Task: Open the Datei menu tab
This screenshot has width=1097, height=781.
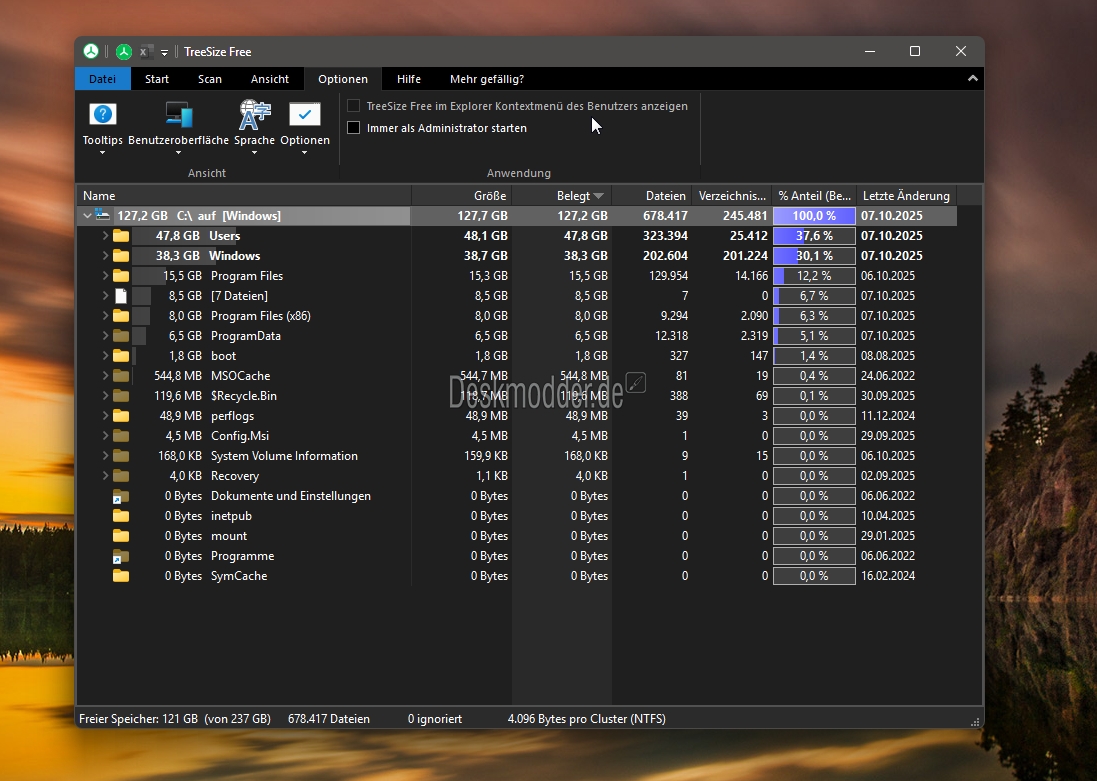Action: [102, 79]
